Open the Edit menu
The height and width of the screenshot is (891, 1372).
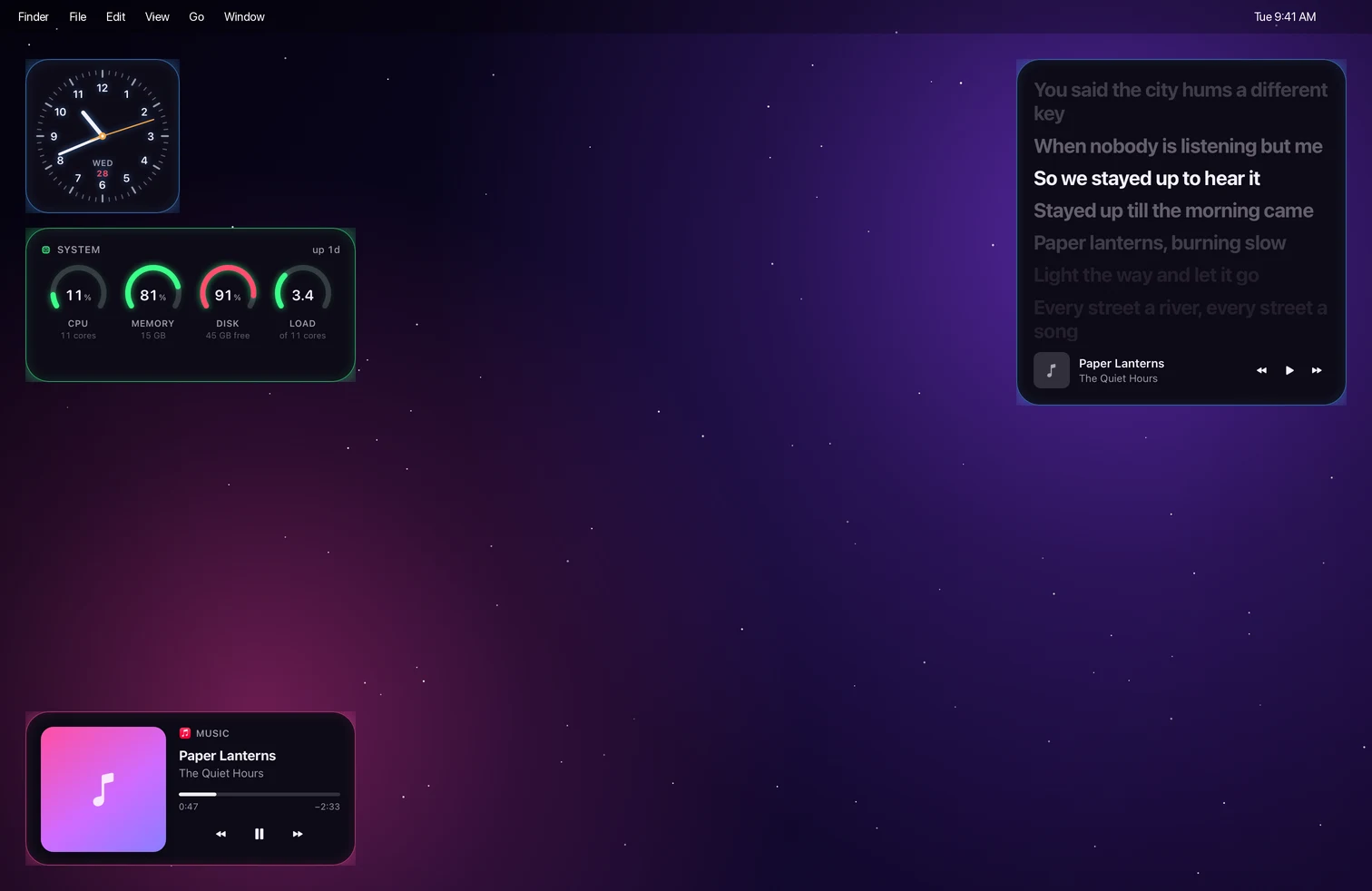[x=115, y=16]
